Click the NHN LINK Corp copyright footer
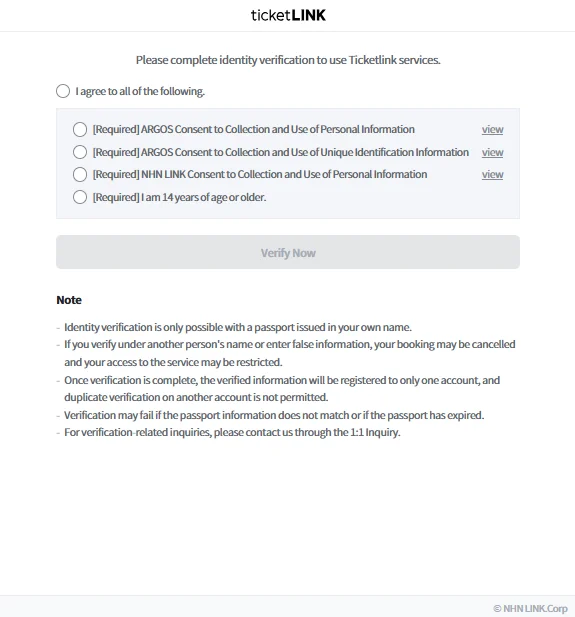This screenshot has height=617, width=575. [530, 608]
